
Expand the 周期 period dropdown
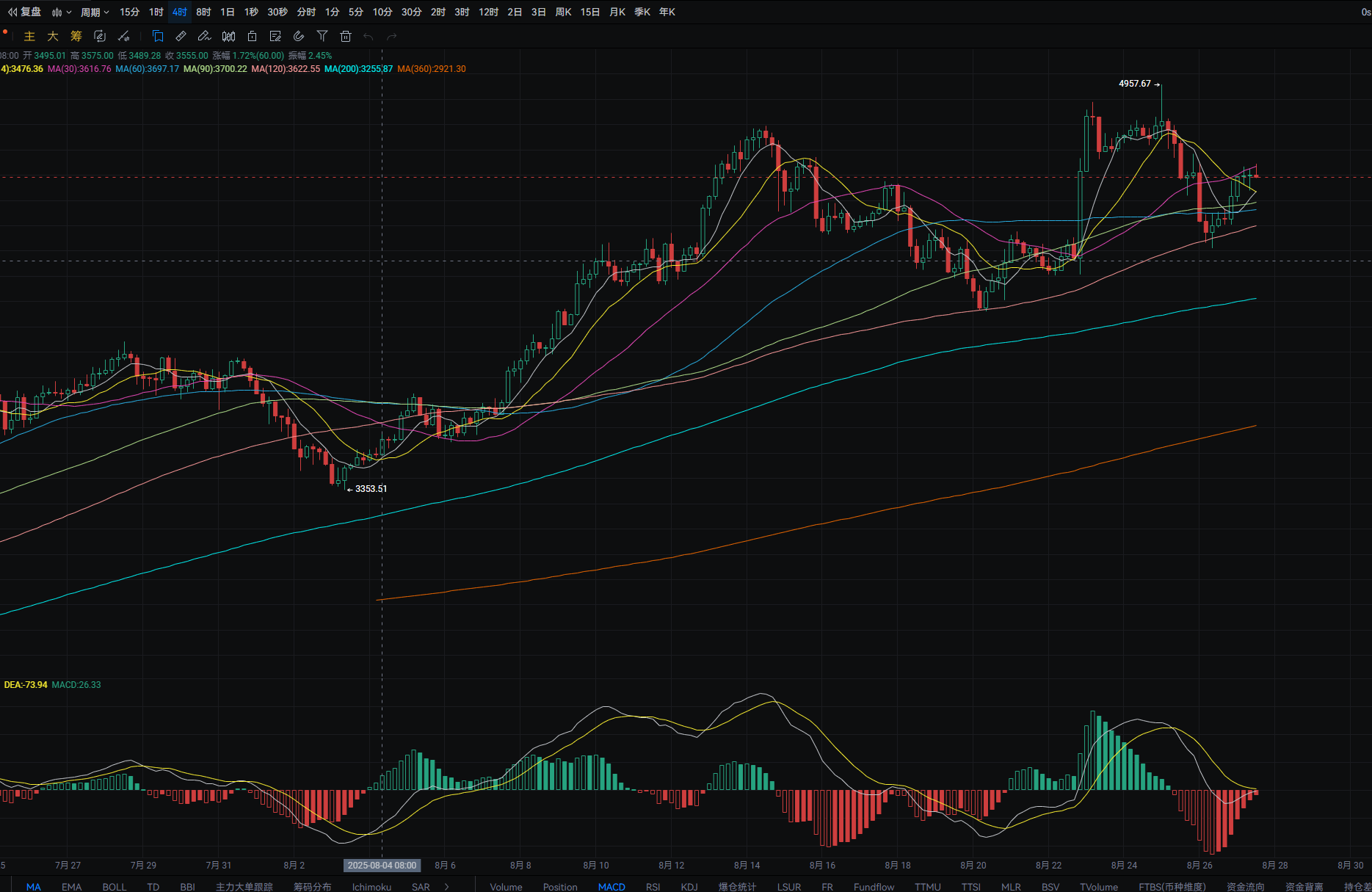[x=95, y=12]
